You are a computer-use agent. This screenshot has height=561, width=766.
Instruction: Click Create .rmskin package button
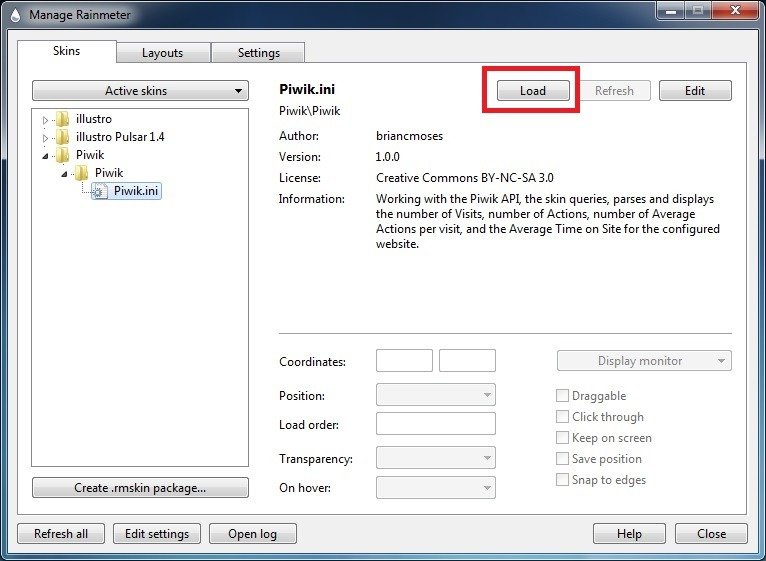click(x=140, y=488)
